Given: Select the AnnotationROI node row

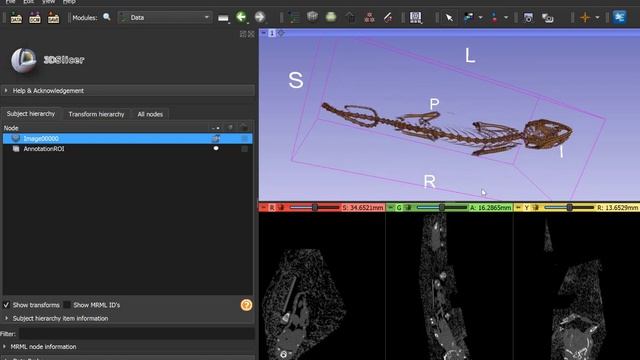Looking at the screenshot, I should pos(128,149).
